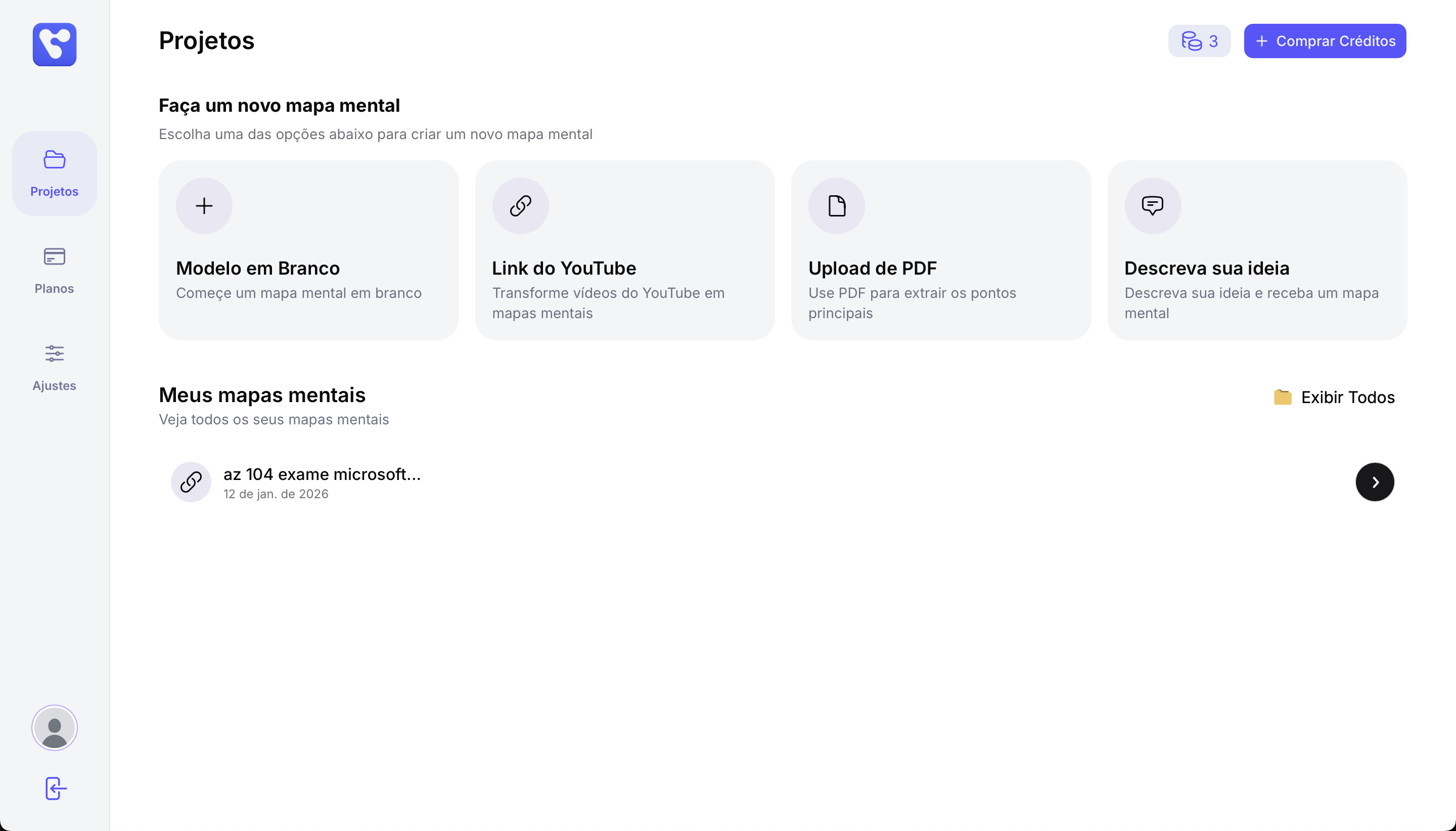Open the Projetos folder icon
The width and height of the screenshot is (1456, 831).
pyautogui.click(x=54, y=160)
